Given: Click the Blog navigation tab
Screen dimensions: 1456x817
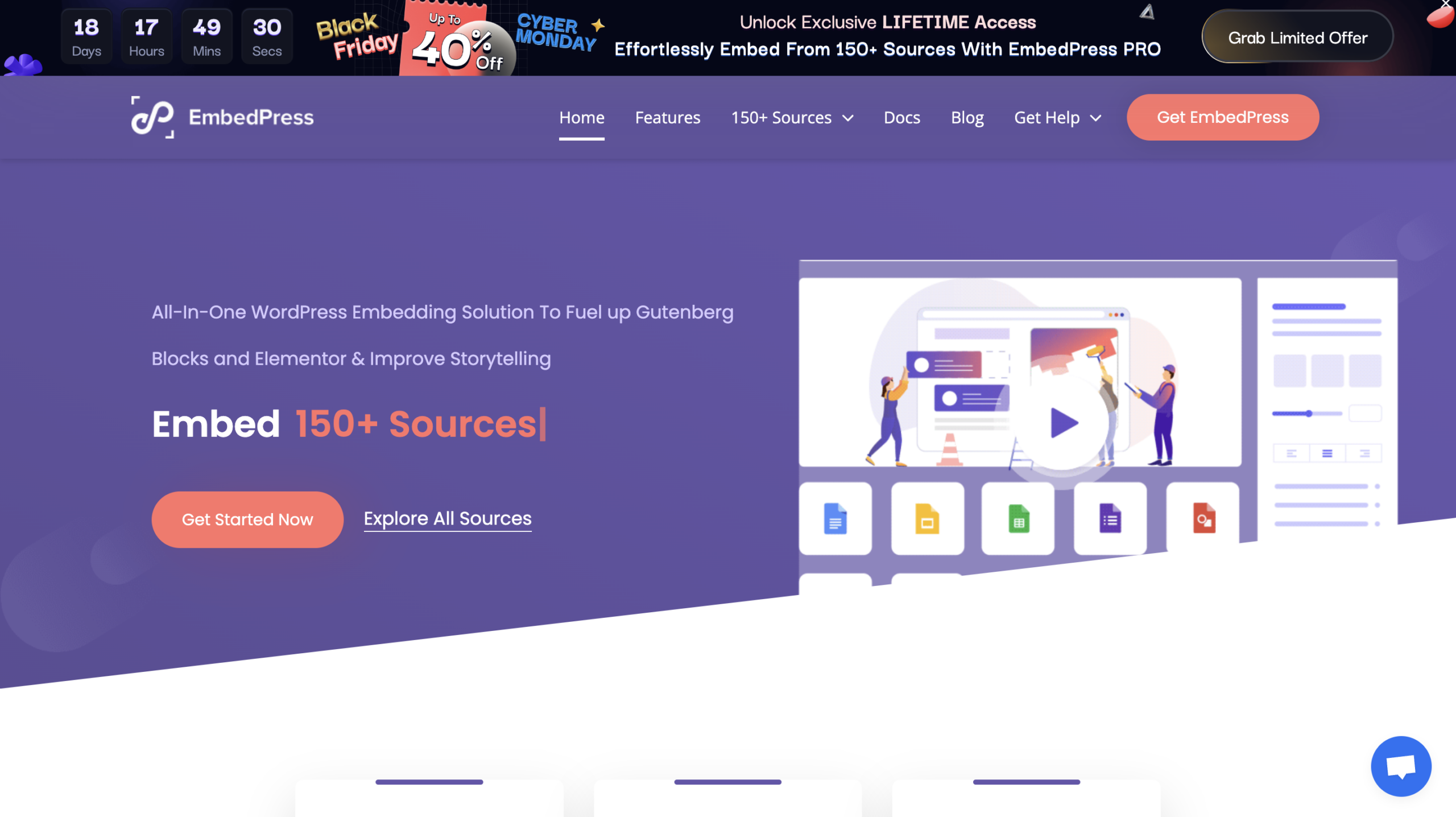Looking at the screenshot, I should click(967, 117).
